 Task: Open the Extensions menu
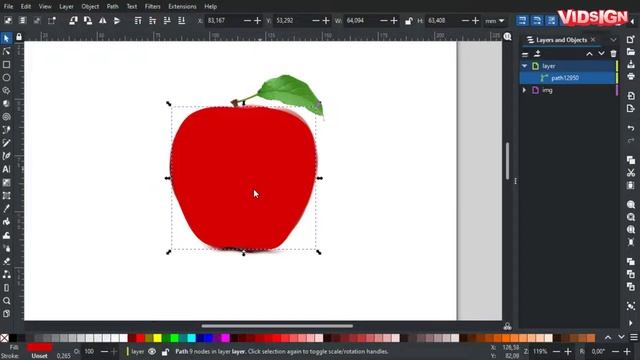coord(182,7)
